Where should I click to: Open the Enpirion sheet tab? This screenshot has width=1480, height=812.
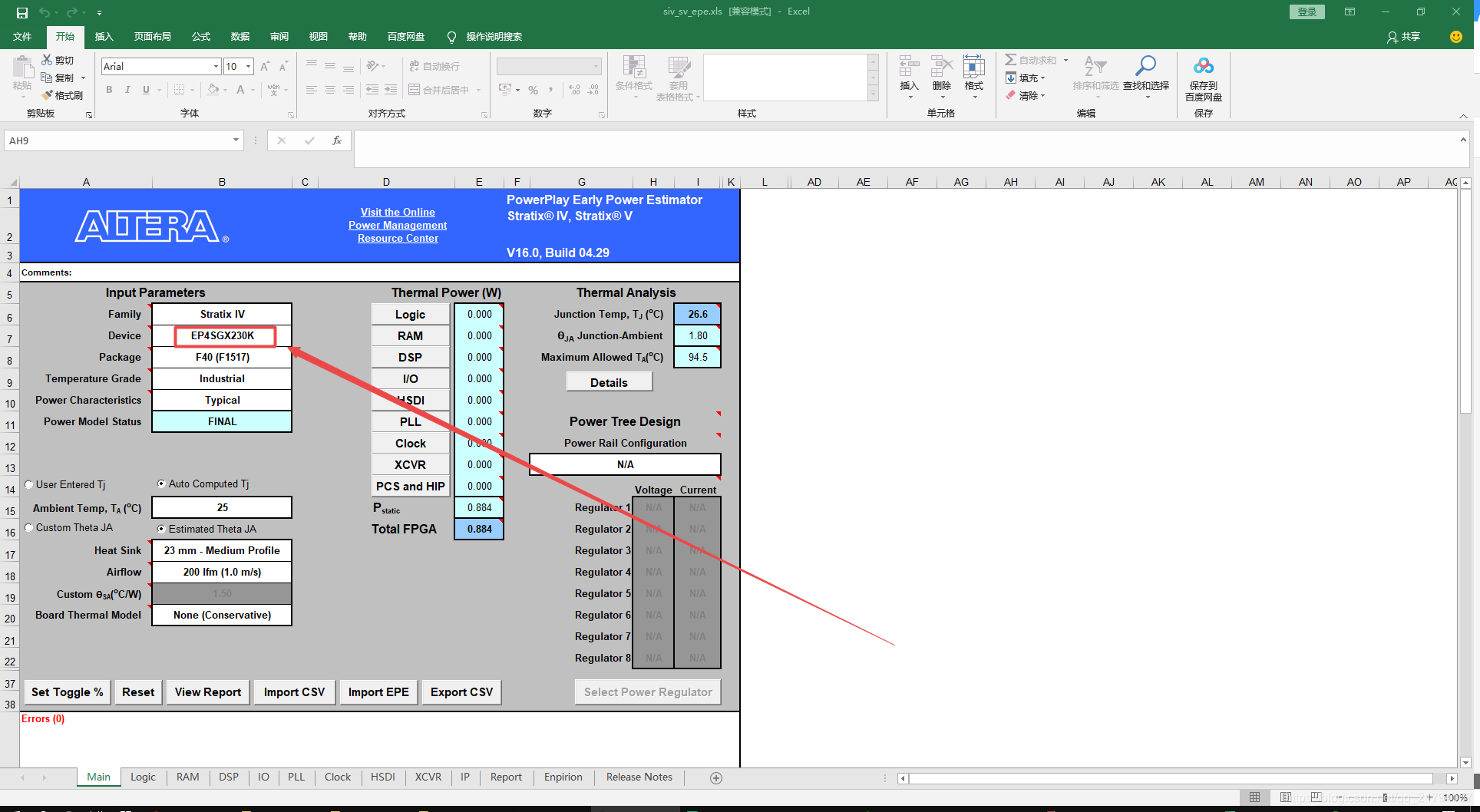tap(563, 777)
